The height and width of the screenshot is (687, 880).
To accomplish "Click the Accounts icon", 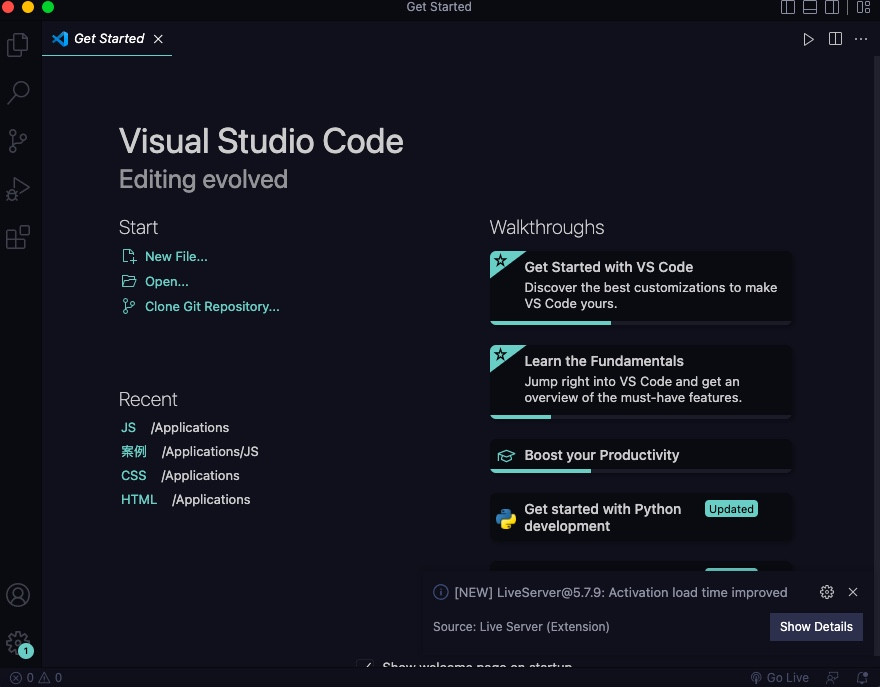I will tap(18, 595).
